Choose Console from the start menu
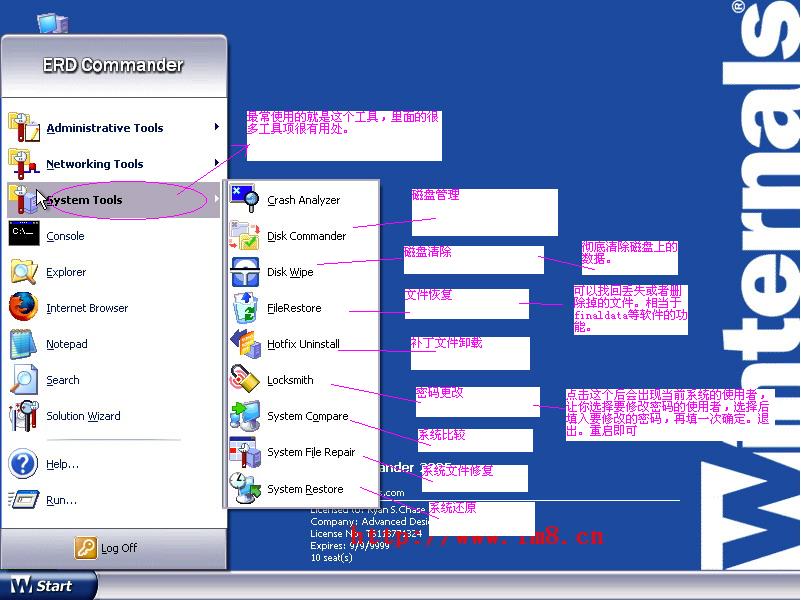 (114, 236)
